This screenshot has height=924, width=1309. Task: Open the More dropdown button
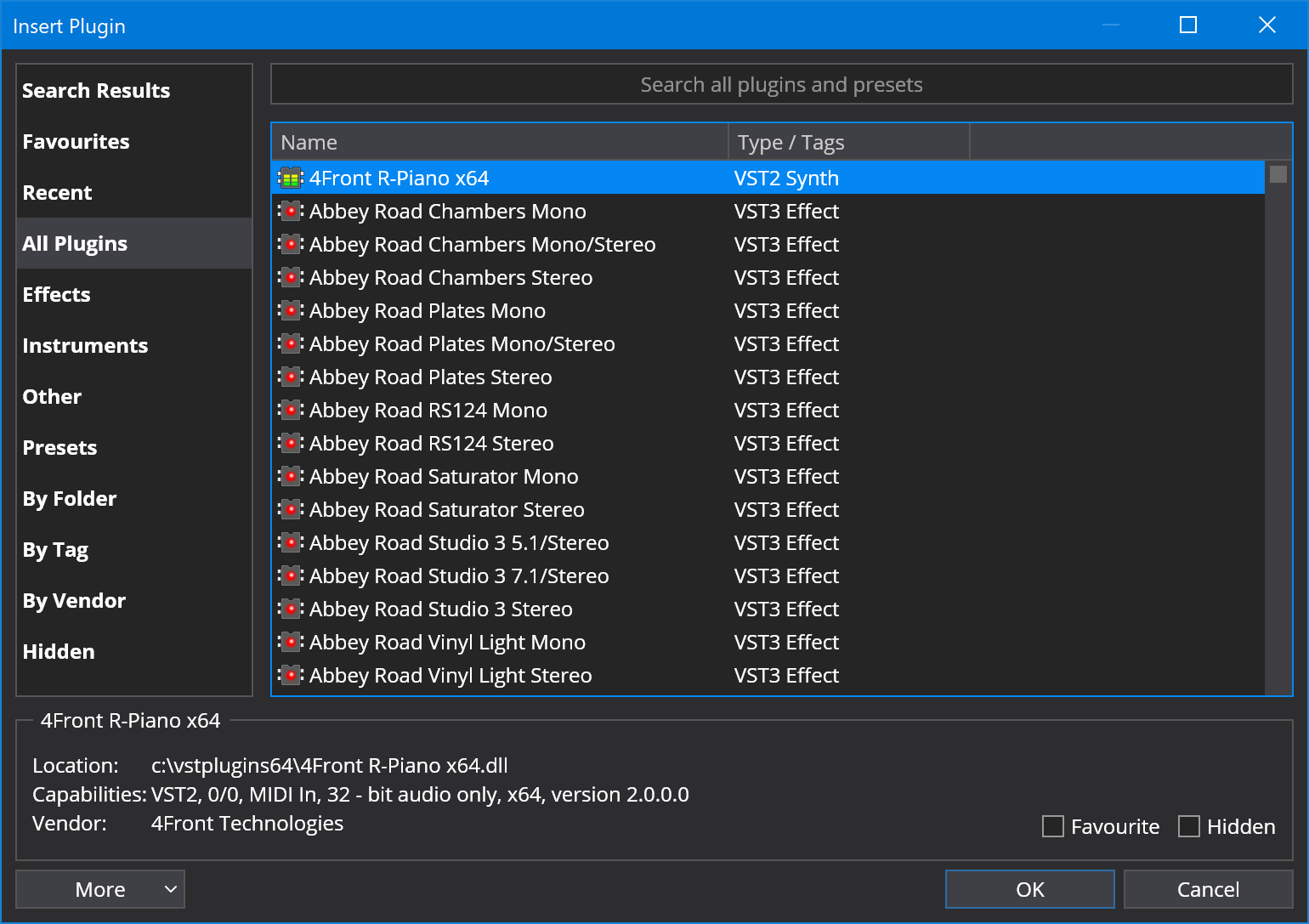[100, 889]
